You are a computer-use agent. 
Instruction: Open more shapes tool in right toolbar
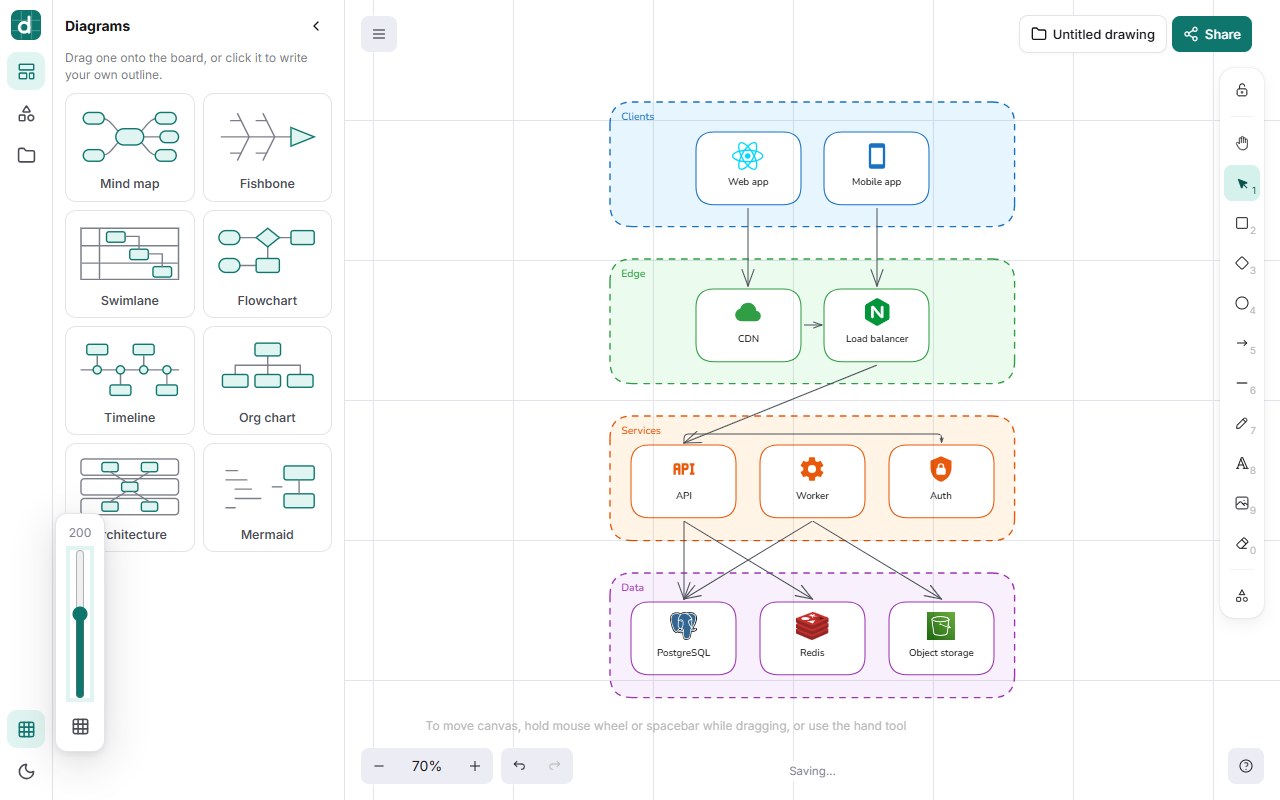[1242, 596]
